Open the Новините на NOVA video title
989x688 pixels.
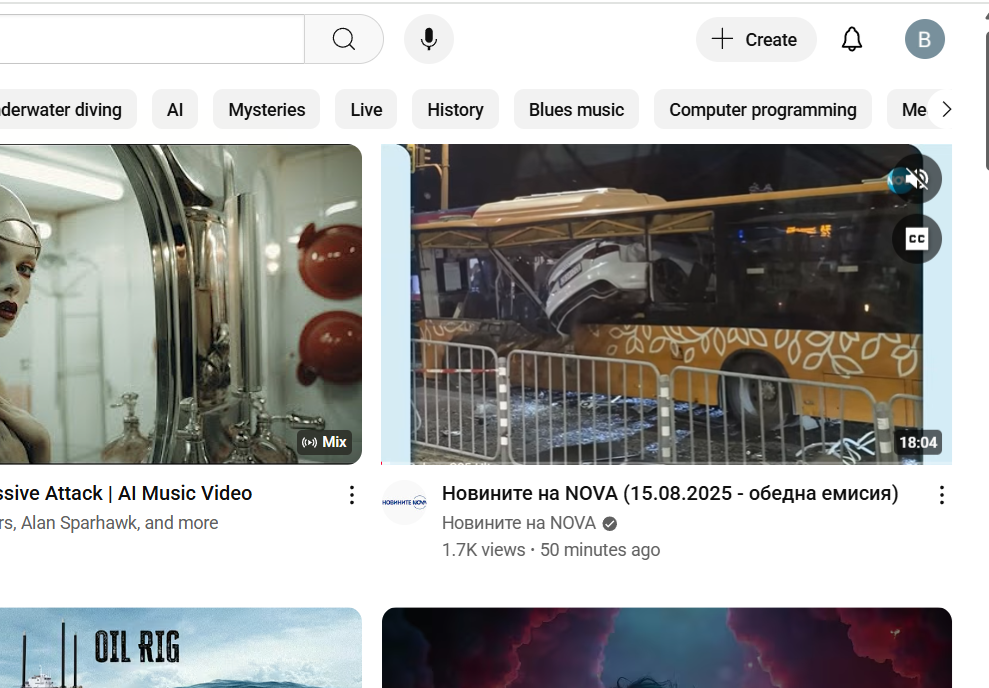point(670,493)
